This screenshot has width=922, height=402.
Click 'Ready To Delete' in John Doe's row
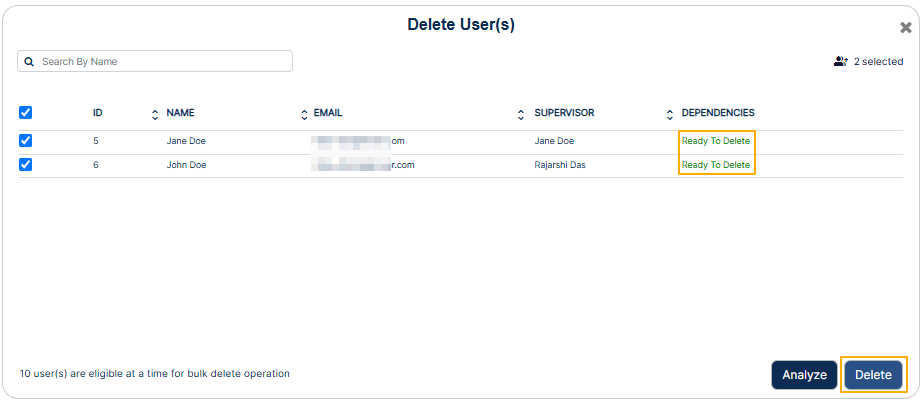pyautogui.click(x=716, y=165)
